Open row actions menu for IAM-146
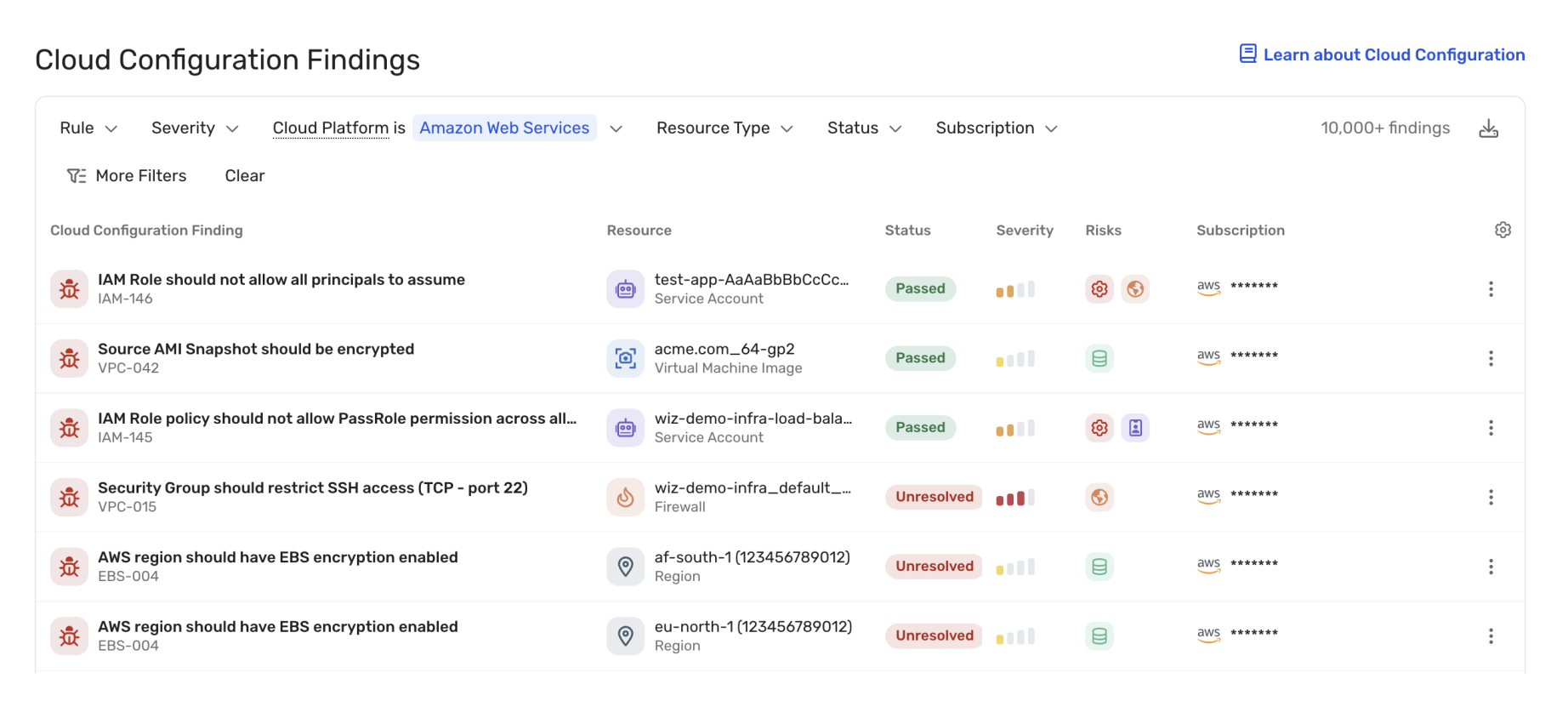The image size is (1568, 701). [1491, 289]
